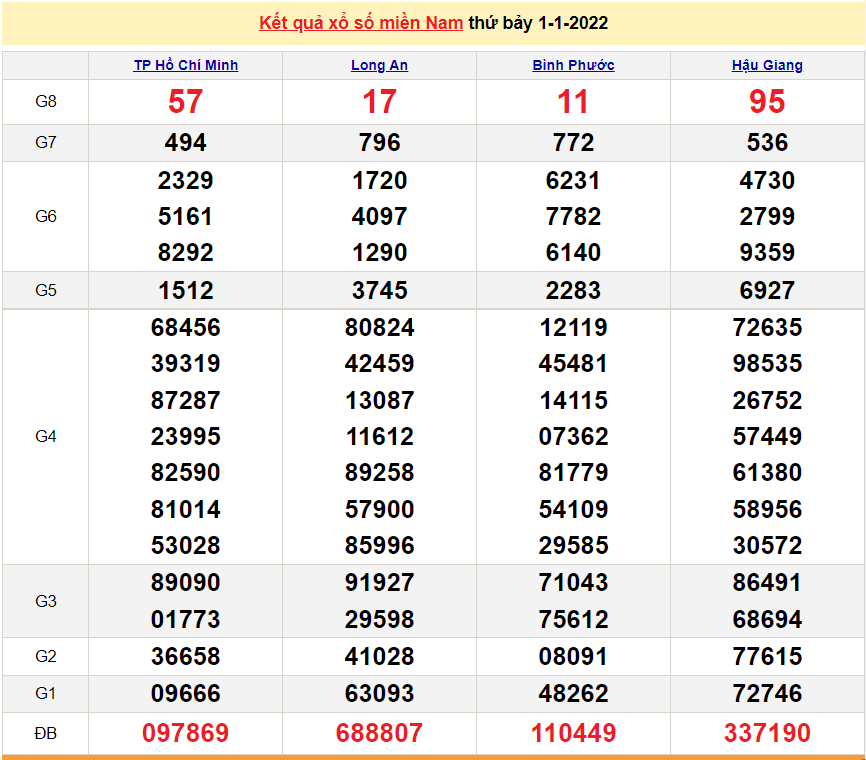This screenshot has height=760, width=866.
Task: Open the Hậu Giang province link
Action: (x=767, y=65)
